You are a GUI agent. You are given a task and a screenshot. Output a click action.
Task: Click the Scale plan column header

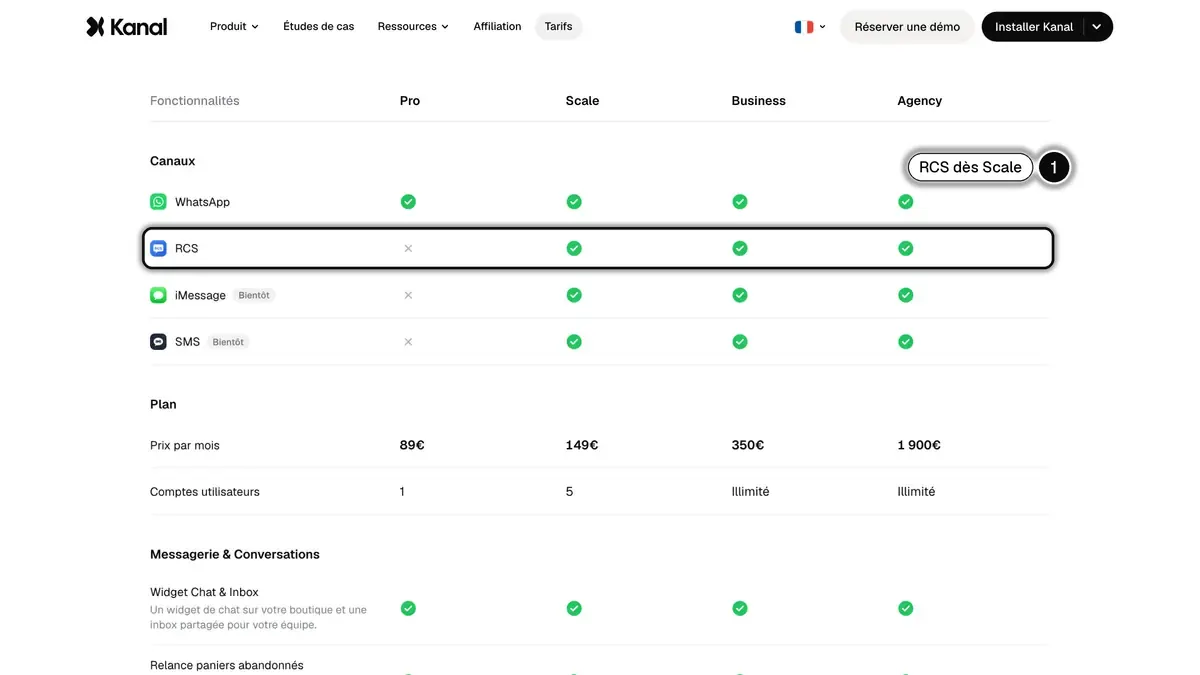pyautogui.click(x=582, y=101)
